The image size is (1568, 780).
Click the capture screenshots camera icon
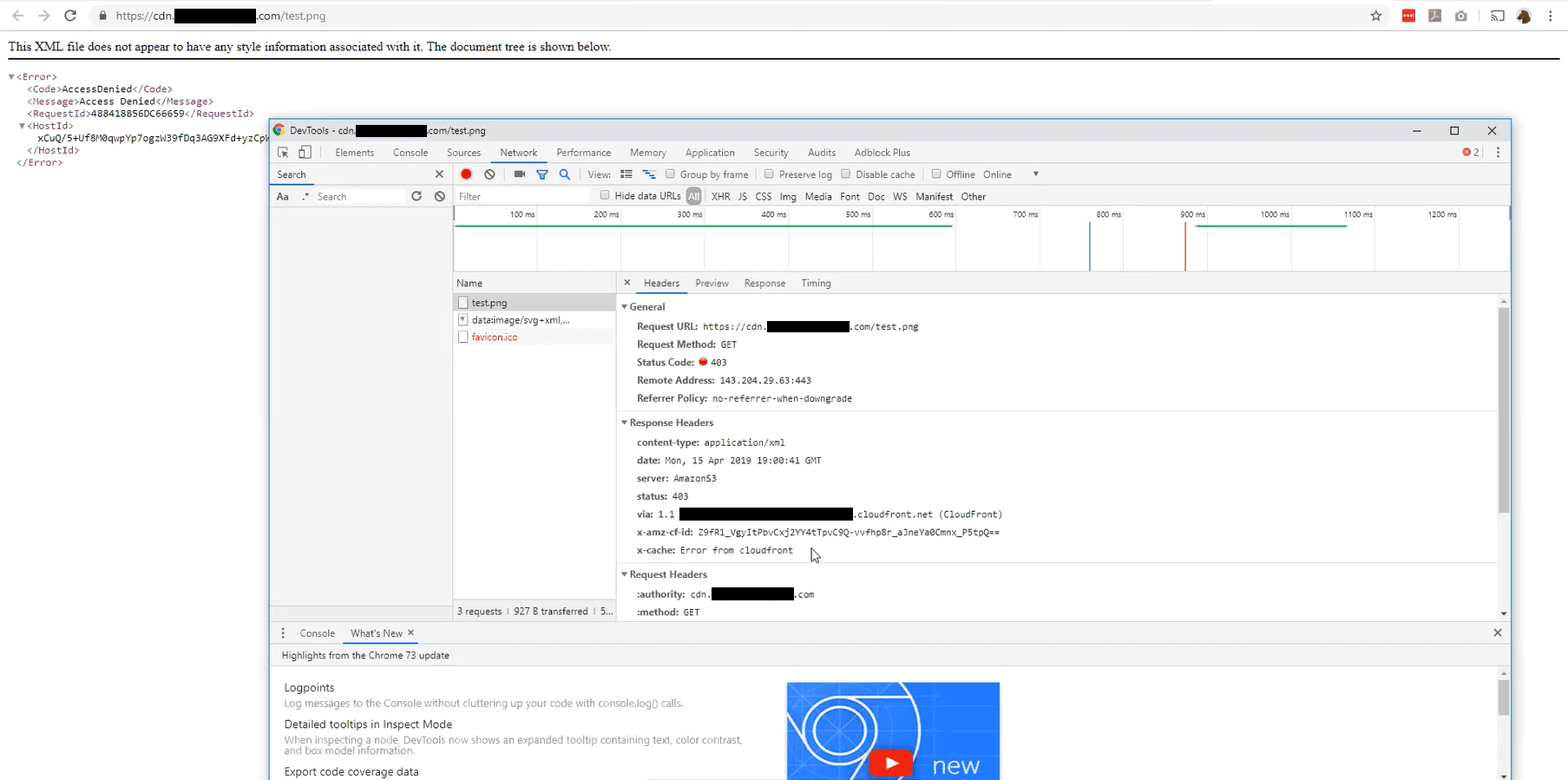[x=519, y=174]
